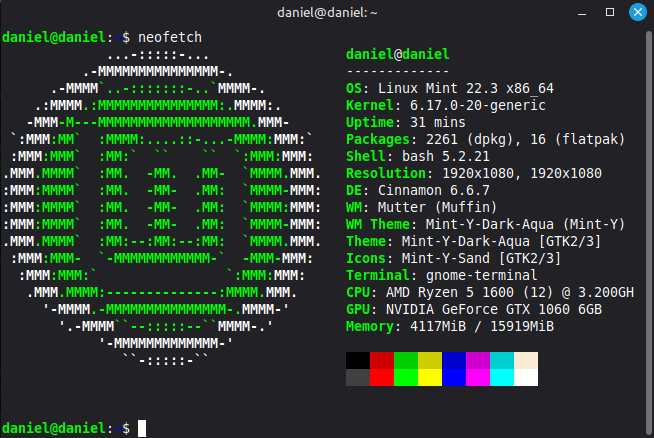Click the dark blue color block
The height and width of the screenshot is (438, 654).
click(x=454, y=360)
